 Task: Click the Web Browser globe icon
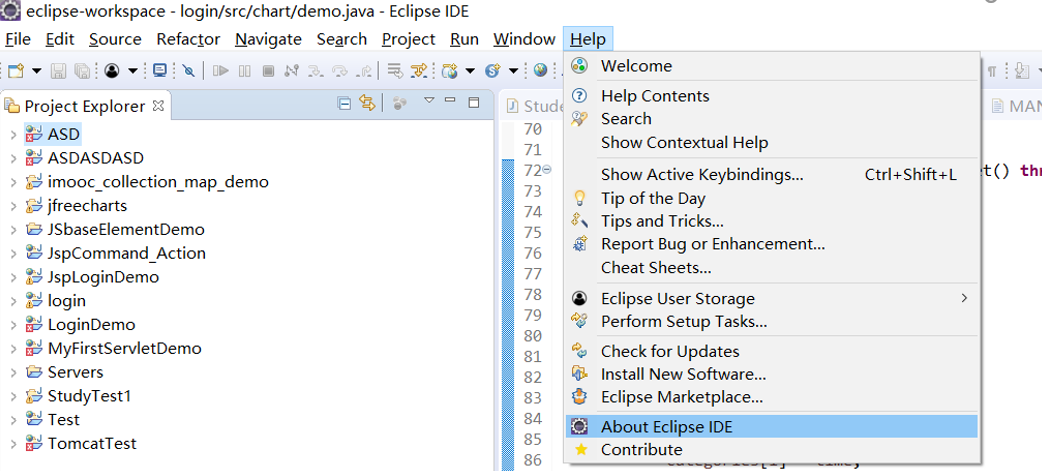[x=540, y=70]
